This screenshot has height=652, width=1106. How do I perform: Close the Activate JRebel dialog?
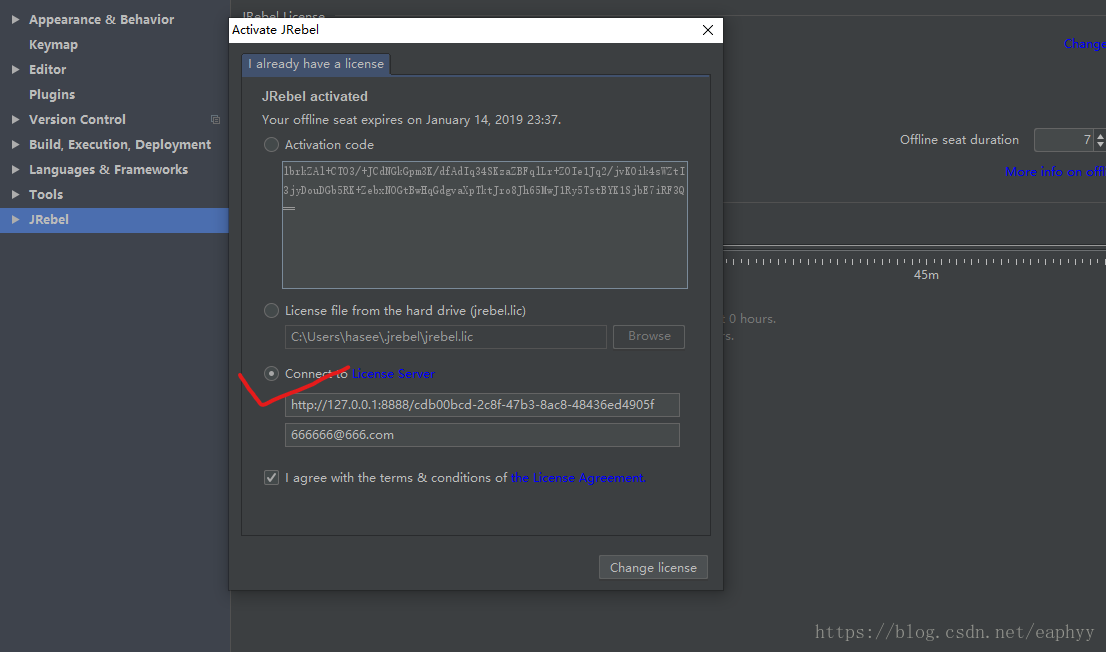click(707, 30)
